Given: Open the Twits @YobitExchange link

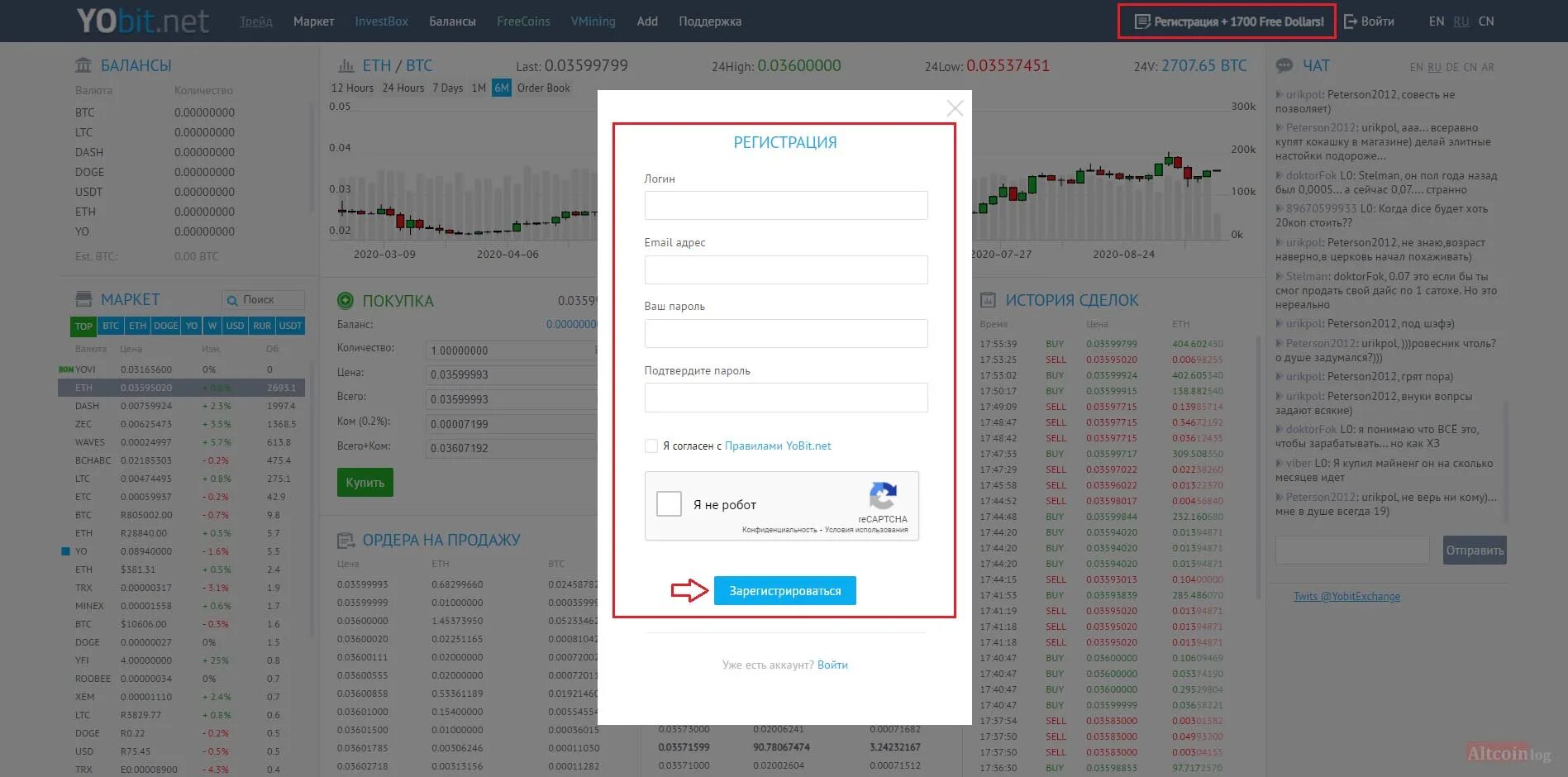Looking at the screenshot, I should (1346, 596).
